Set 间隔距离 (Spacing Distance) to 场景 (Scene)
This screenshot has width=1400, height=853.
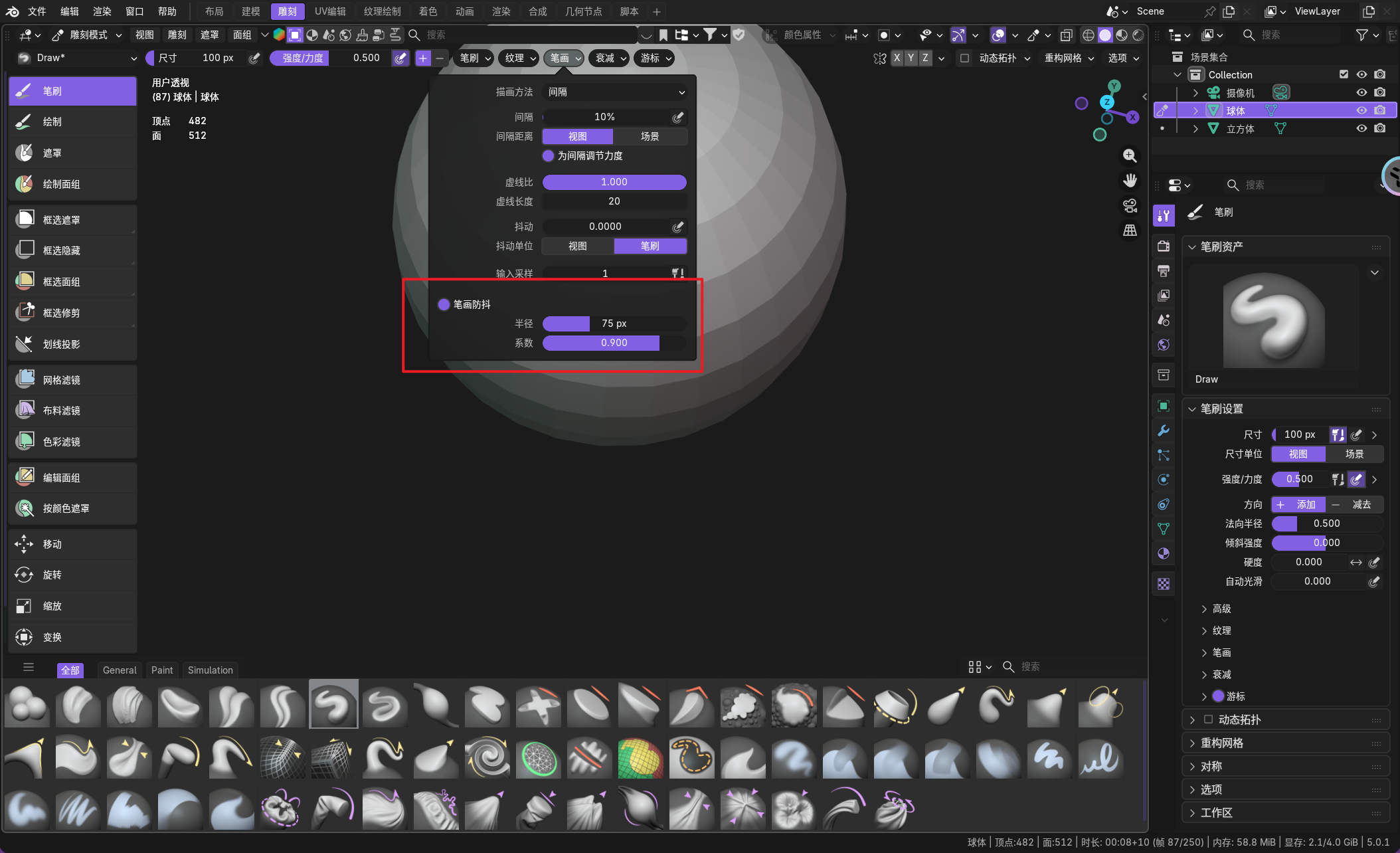click(650, 136)
